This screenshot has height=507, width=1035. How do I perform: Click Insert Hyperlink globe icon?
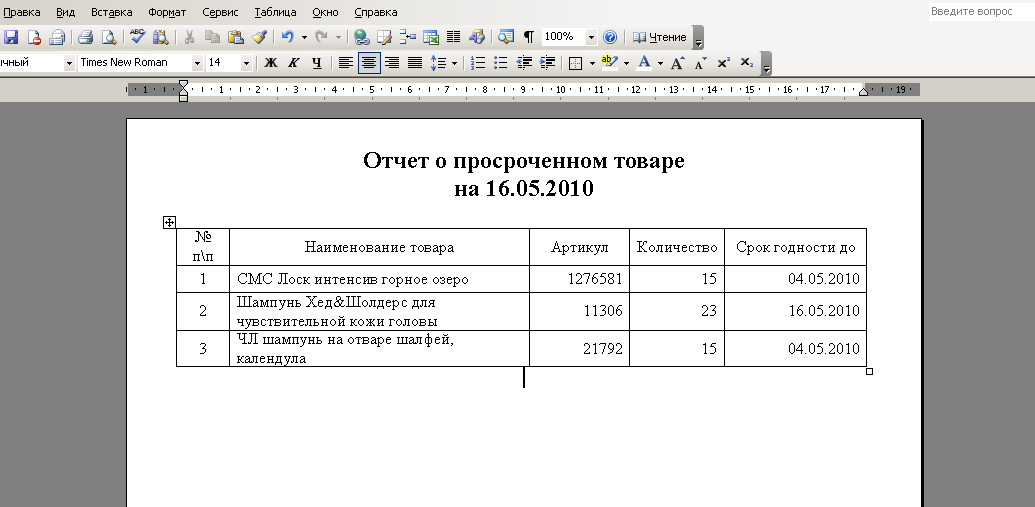click(360, 37)
